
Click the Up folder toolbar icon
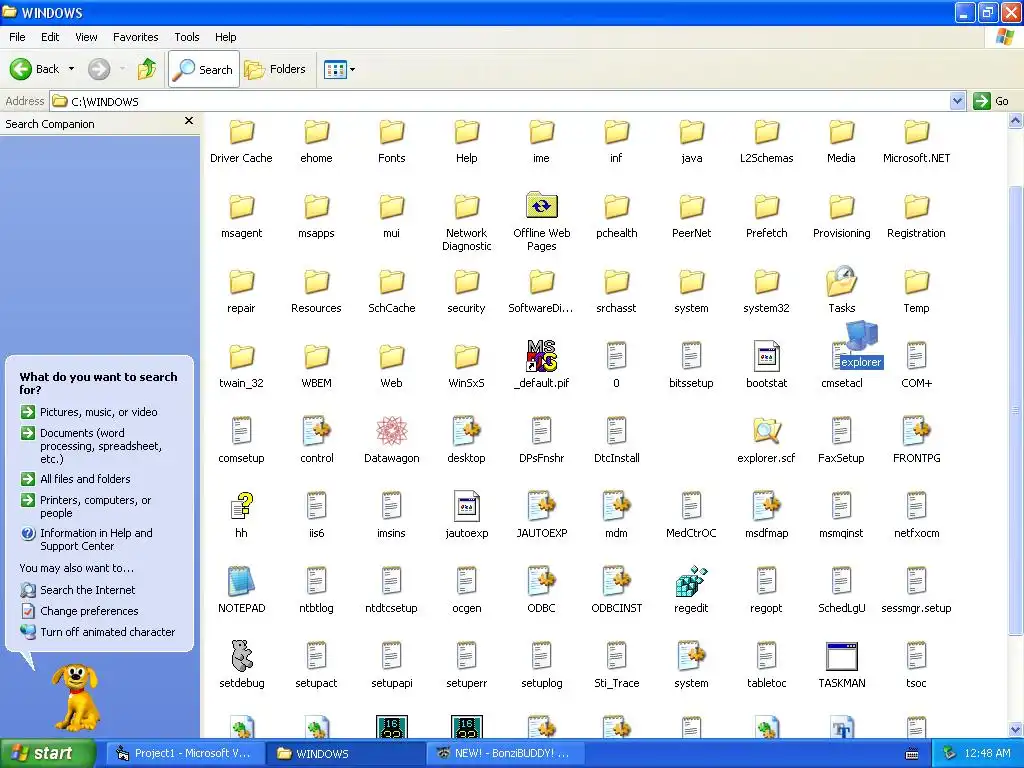coord(147,69)
